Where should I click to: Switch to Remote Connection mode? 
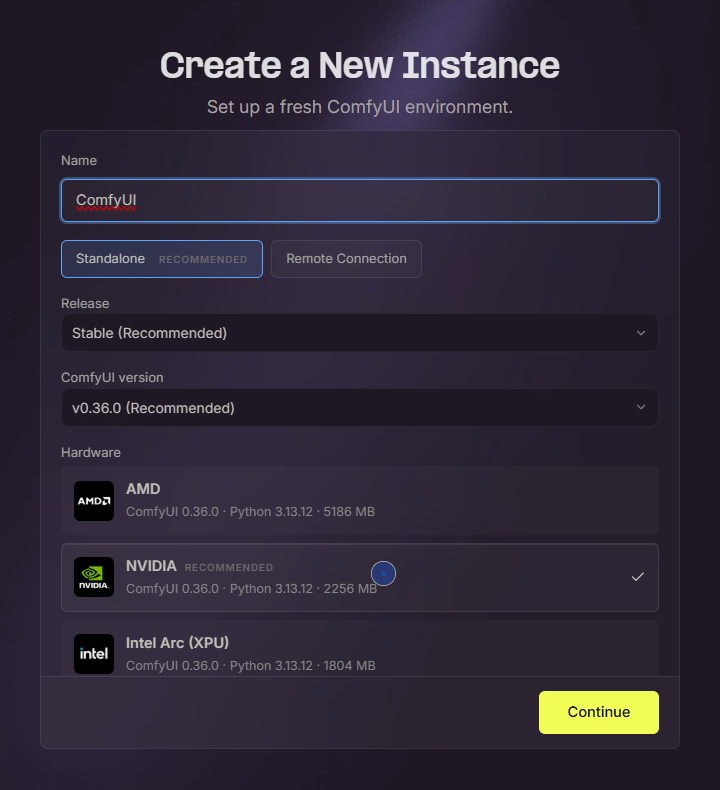(x=346, y=259)
